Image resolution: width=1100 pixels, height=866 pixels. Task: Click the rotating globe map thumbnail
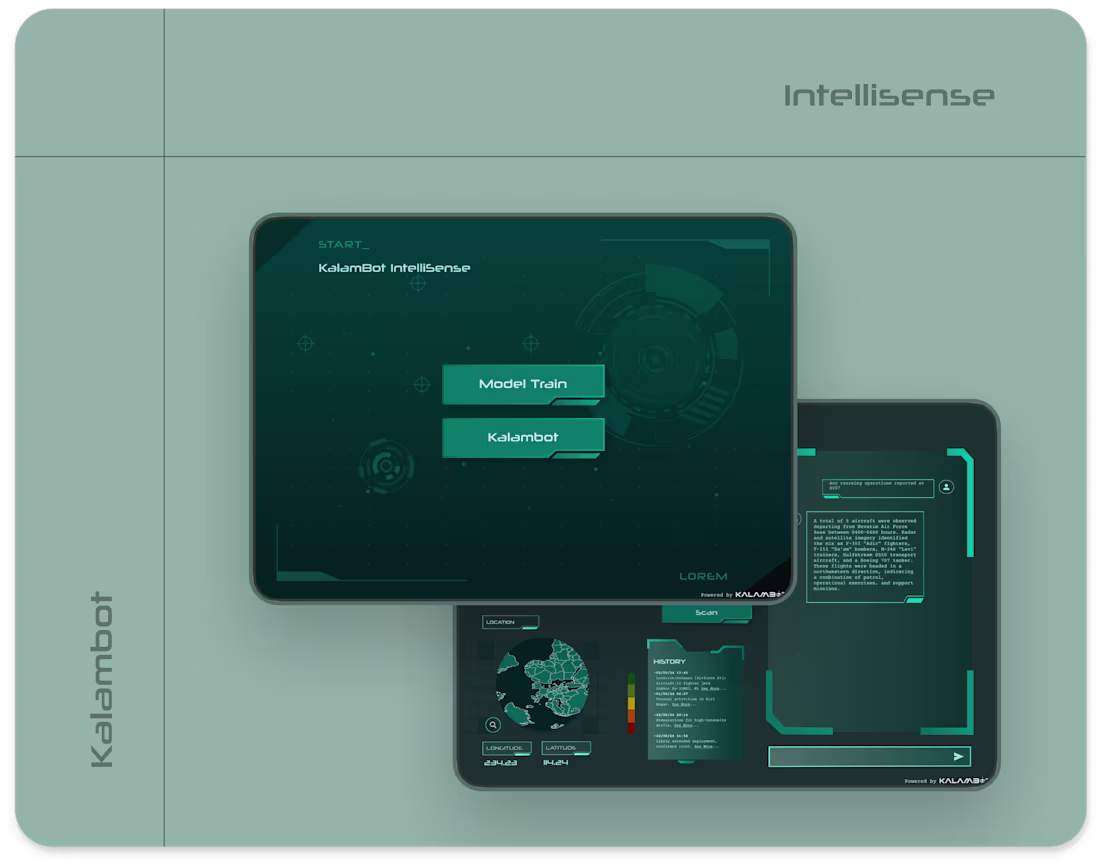(x=545, y=683)
